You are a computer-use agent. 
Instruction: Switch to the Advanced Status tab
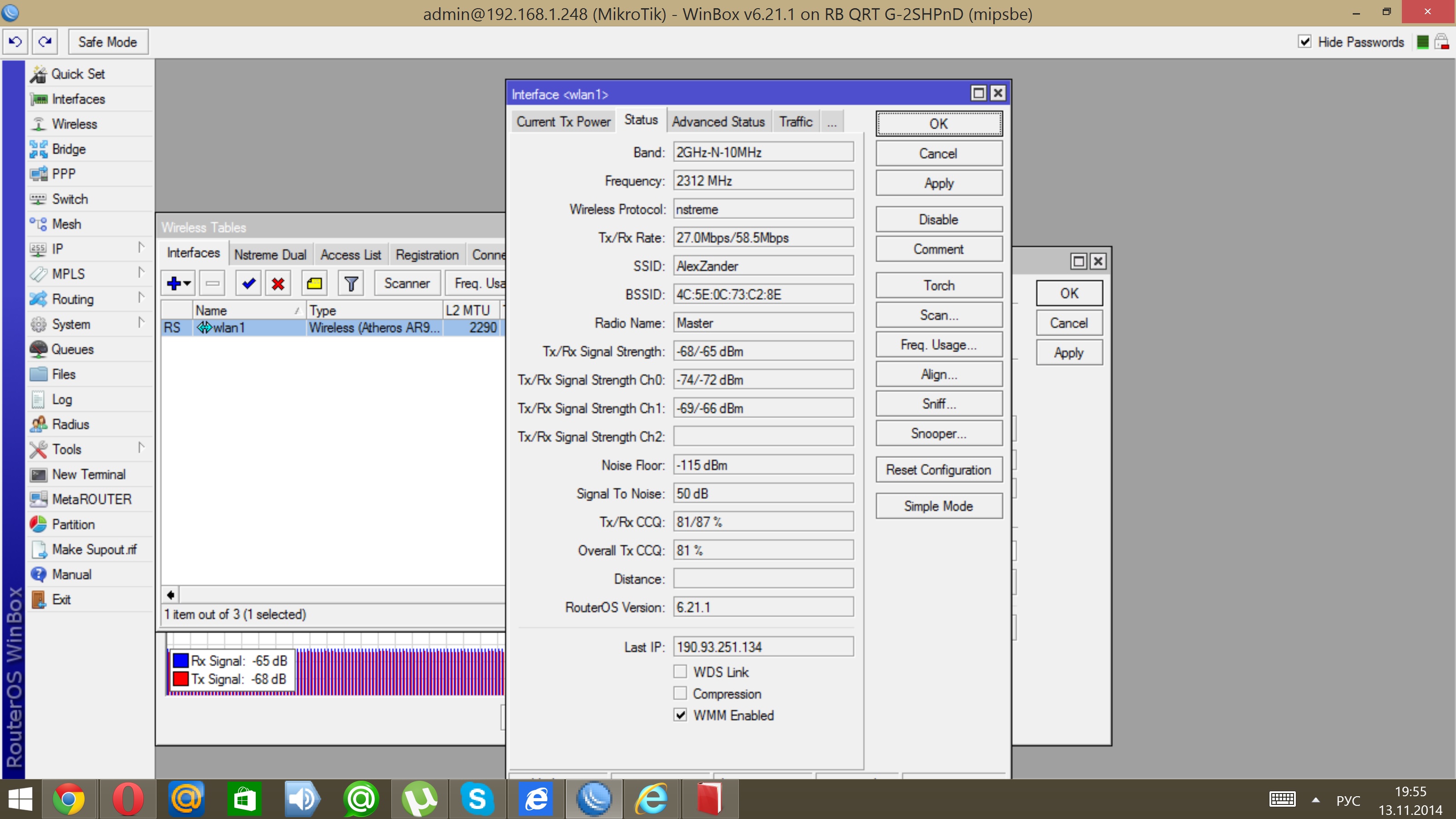[718, 122]
